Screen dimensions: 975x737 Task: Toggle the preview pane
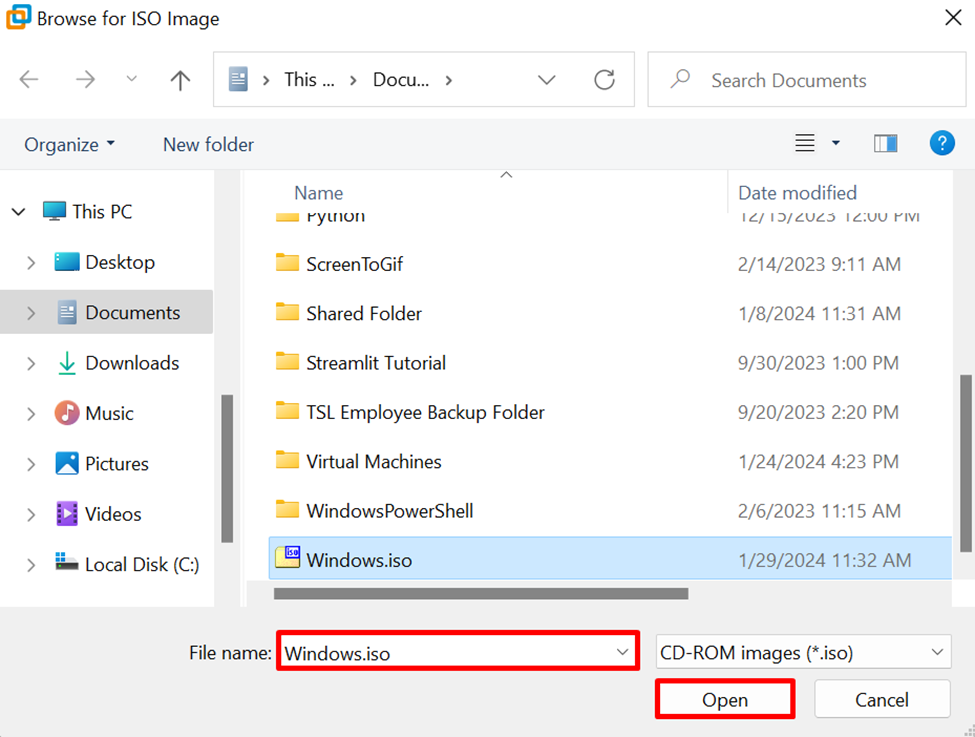tap(885, 144)
